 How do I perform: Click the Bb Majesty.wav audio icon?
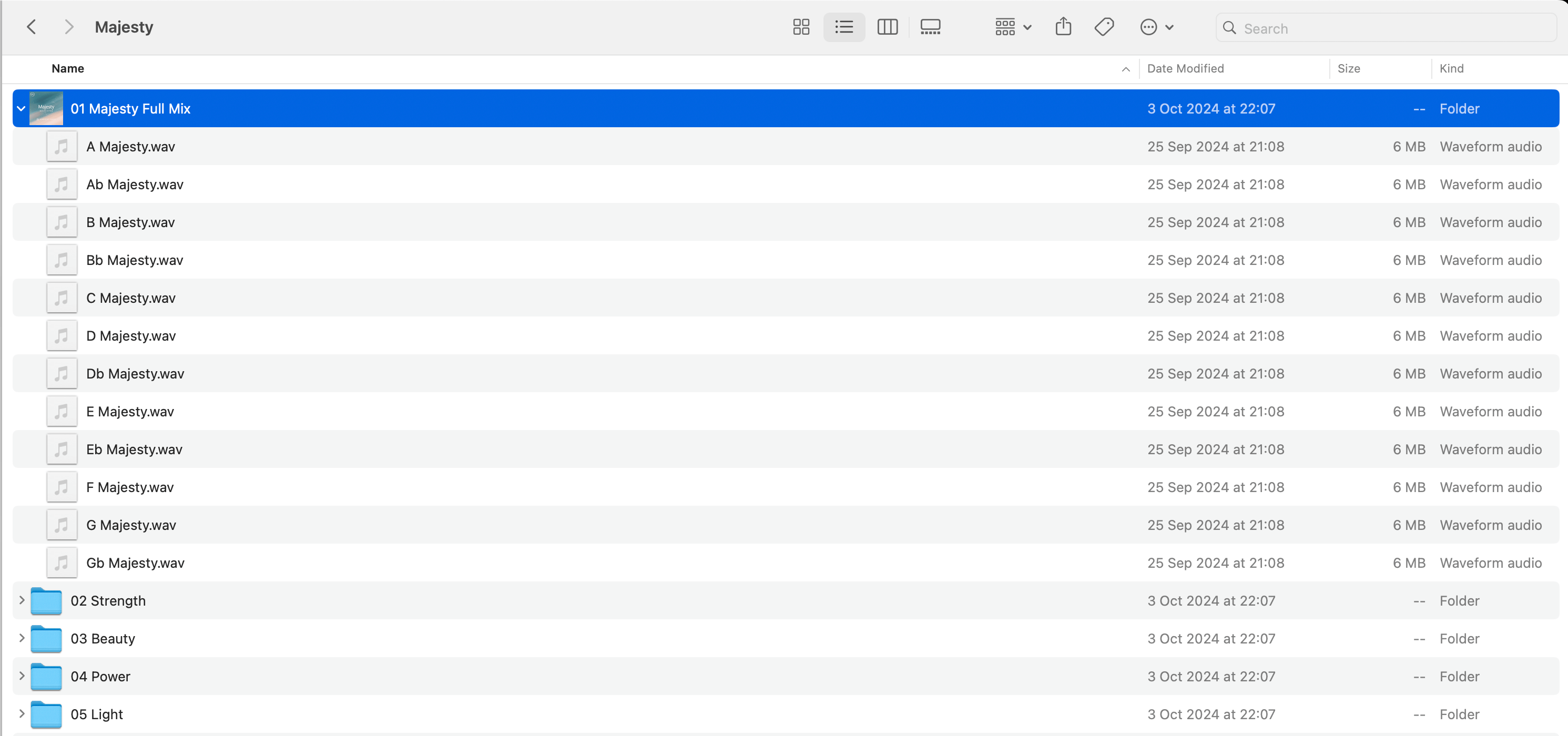(x=62, y=260)
